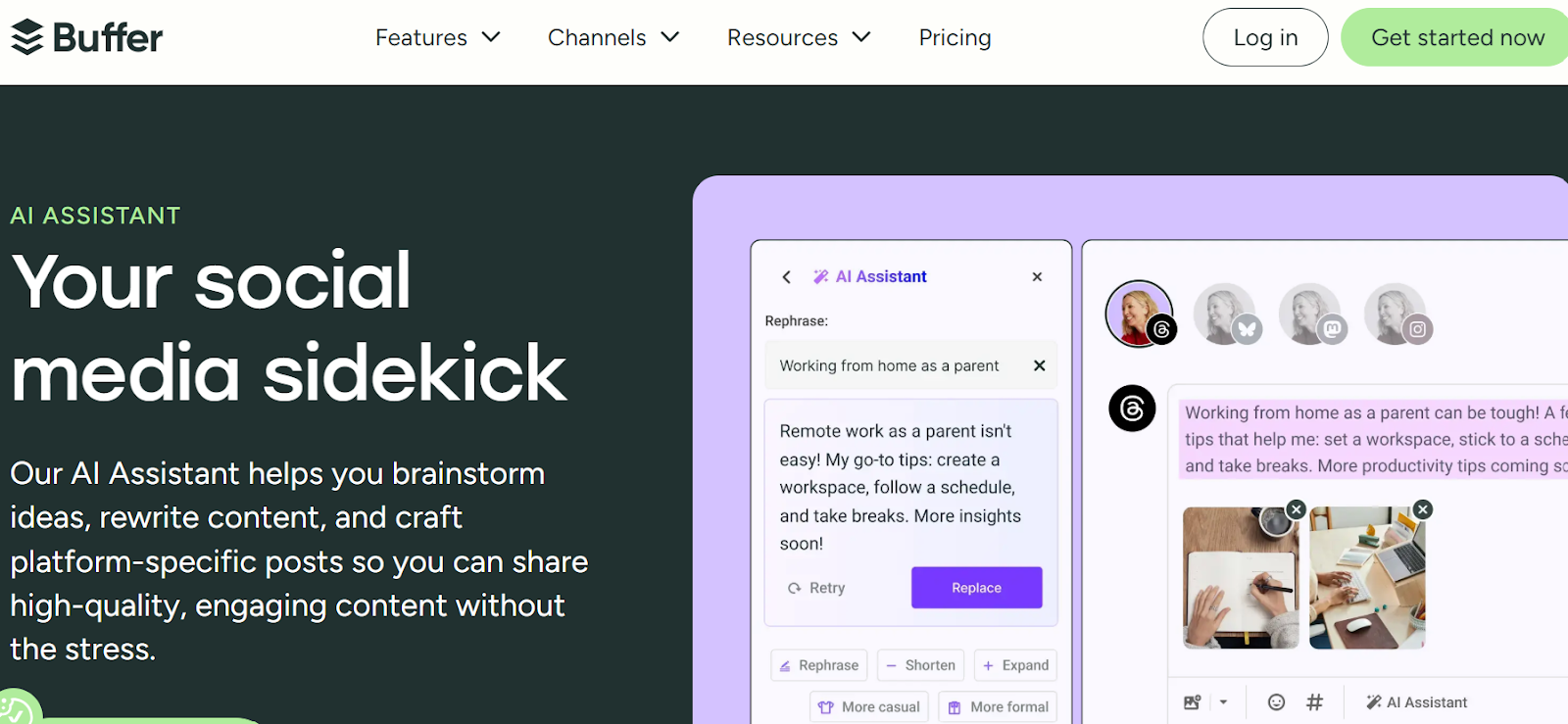Click the 'Working from home as a parent' input
1568x724 pixels.
910,365
